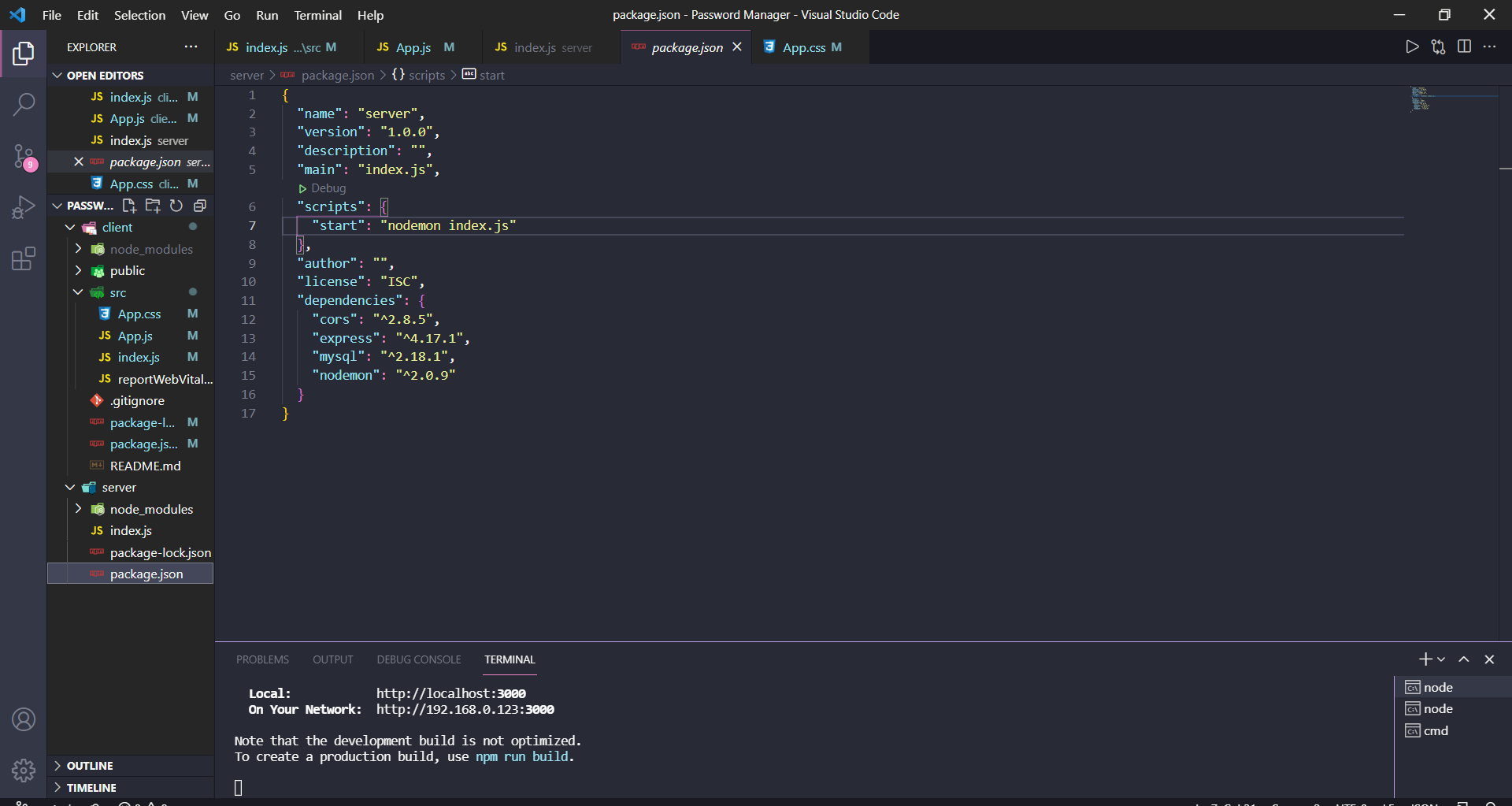
Task: Expand the client node_modules folder
Action: coord(78,249)
